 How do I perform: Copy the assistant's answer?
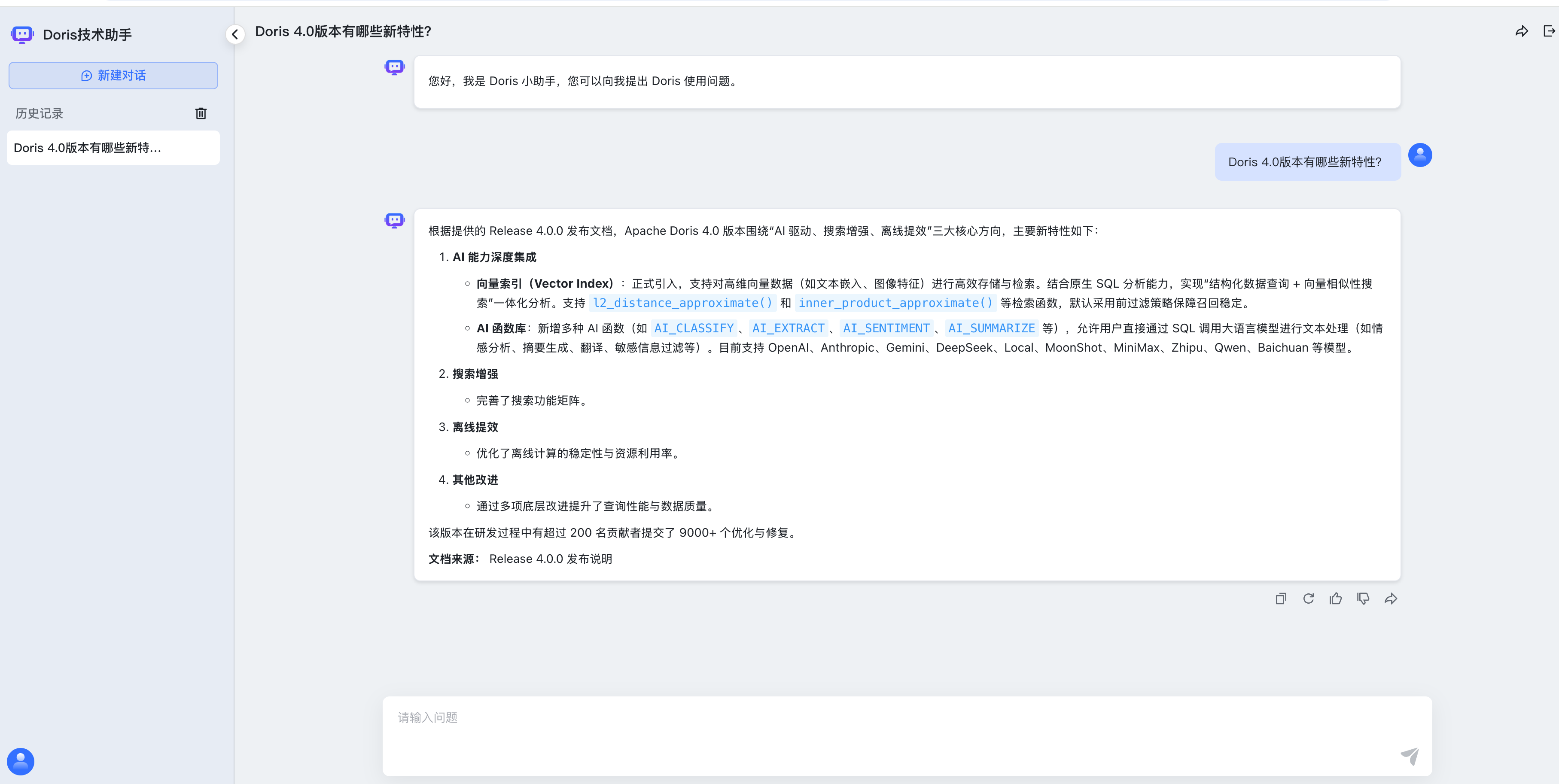(1281, 598)
